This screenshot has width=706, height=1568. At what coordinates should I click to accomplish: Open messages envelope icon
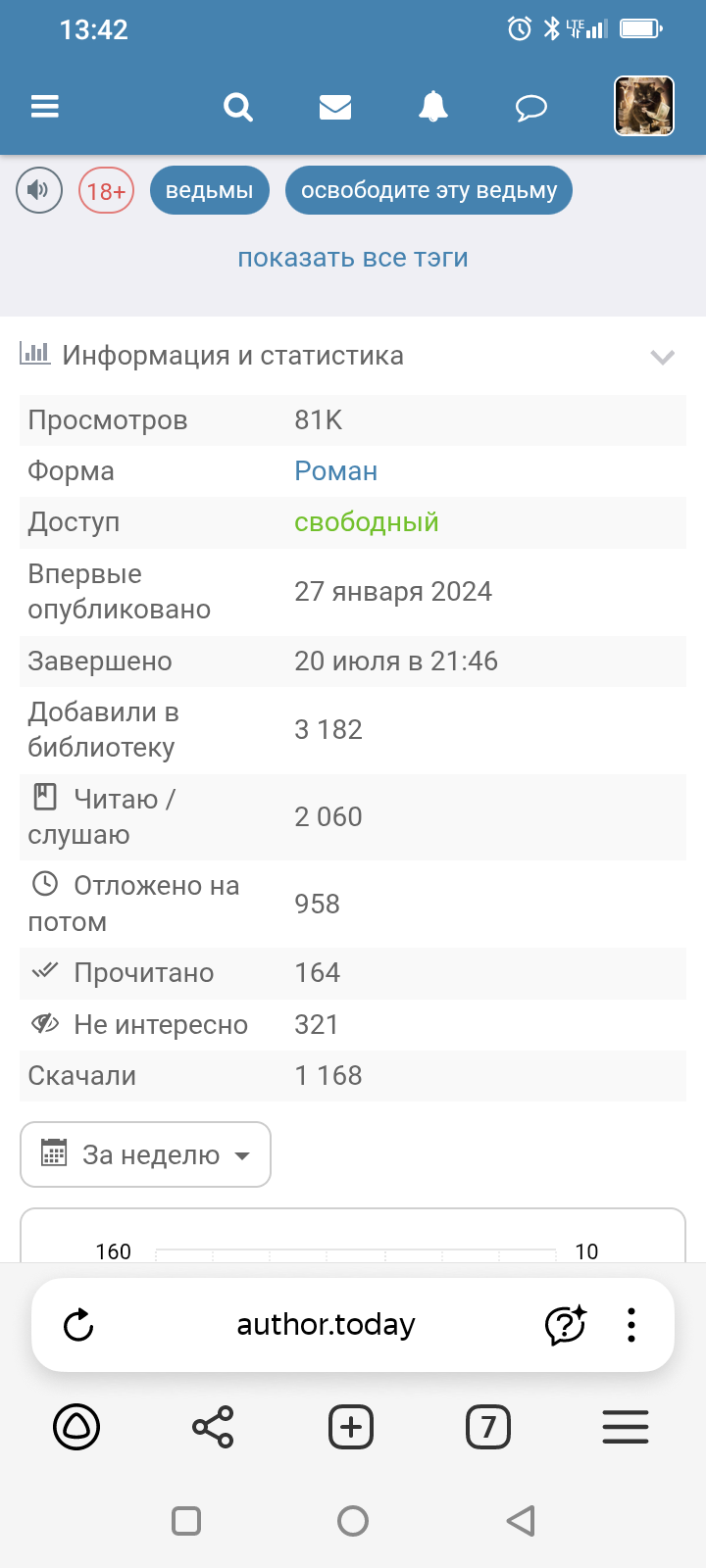pyautogui.click(x=335, y=107)
